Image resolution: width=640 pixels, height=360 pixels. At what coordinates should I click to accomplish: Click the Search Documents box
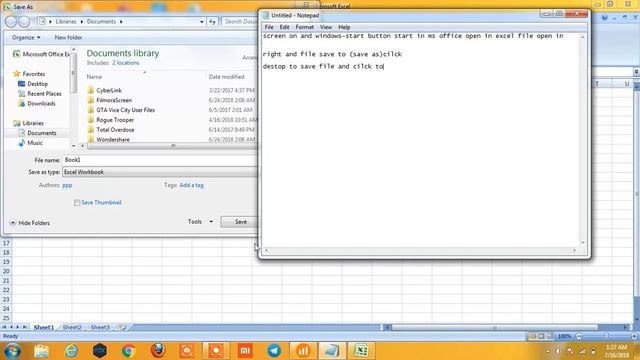coord(240,22)
